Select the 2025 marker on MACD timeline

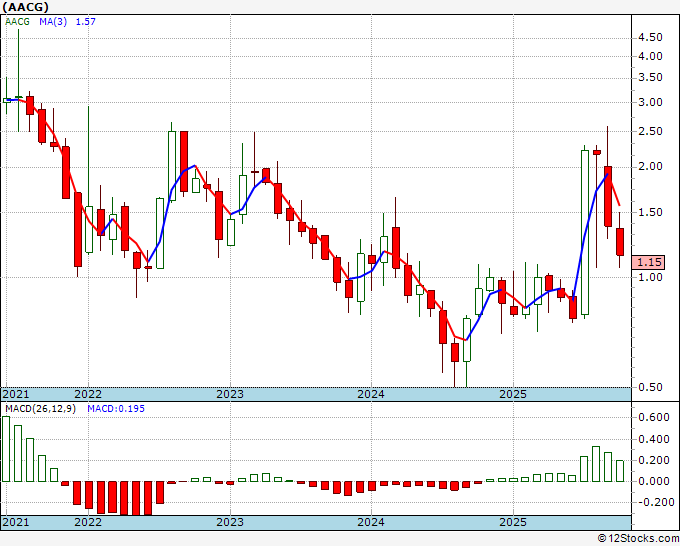point(513,522)
